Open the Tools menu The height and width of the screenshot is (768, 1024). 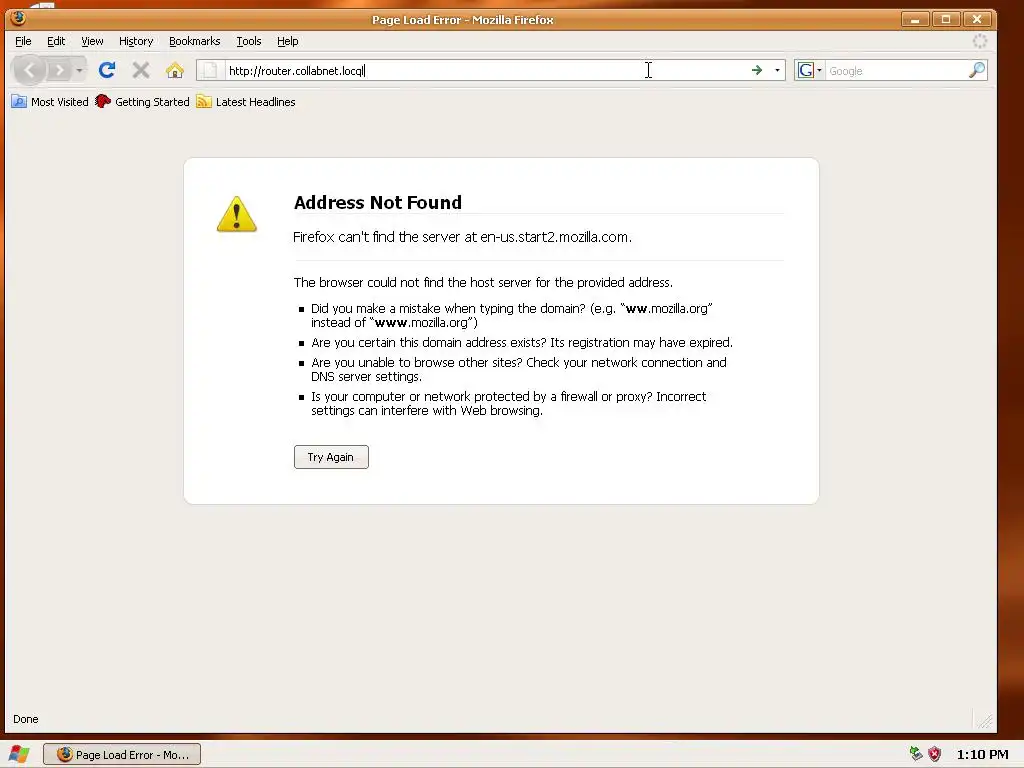[249, 41]
